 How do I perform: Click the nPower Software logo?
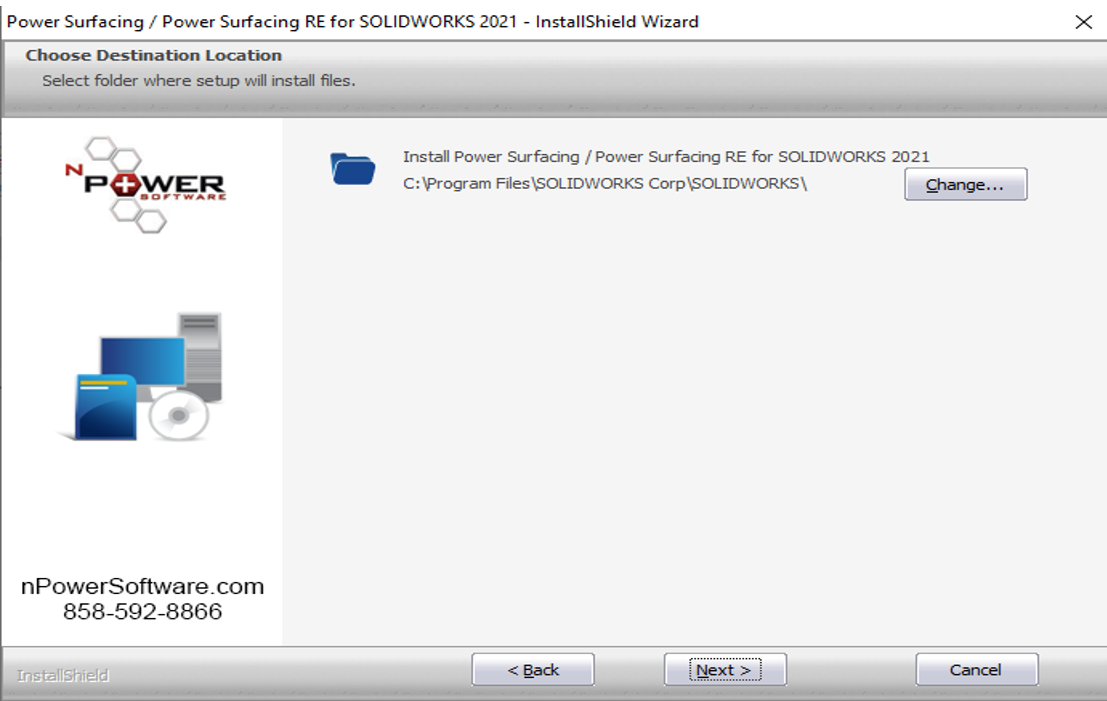145,185
